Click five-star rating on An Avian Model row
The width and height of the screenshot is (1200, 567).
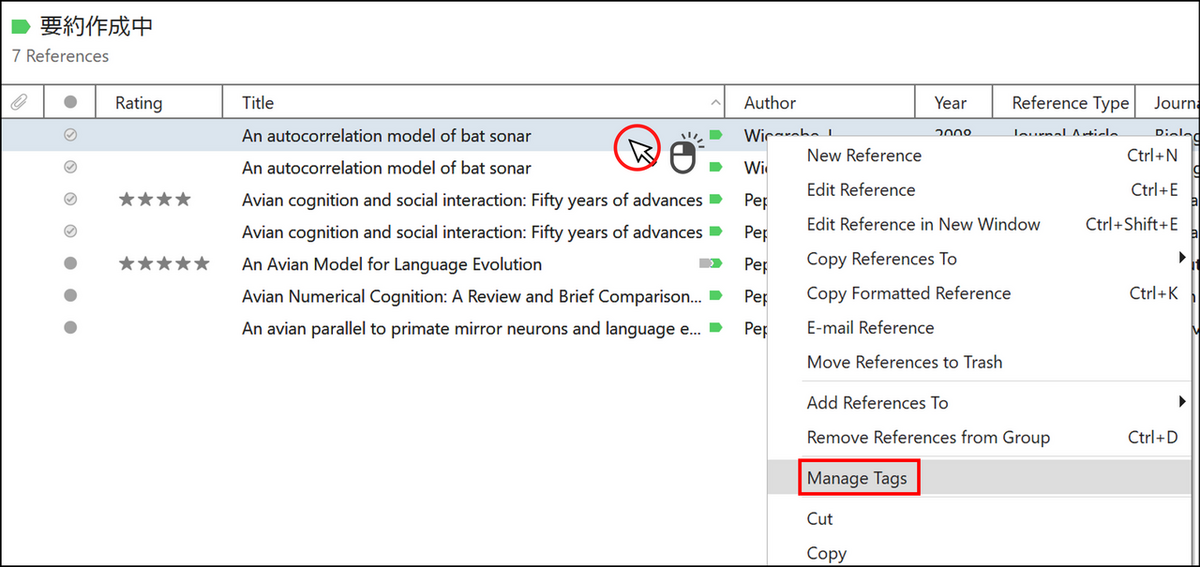tap(164, 264)
